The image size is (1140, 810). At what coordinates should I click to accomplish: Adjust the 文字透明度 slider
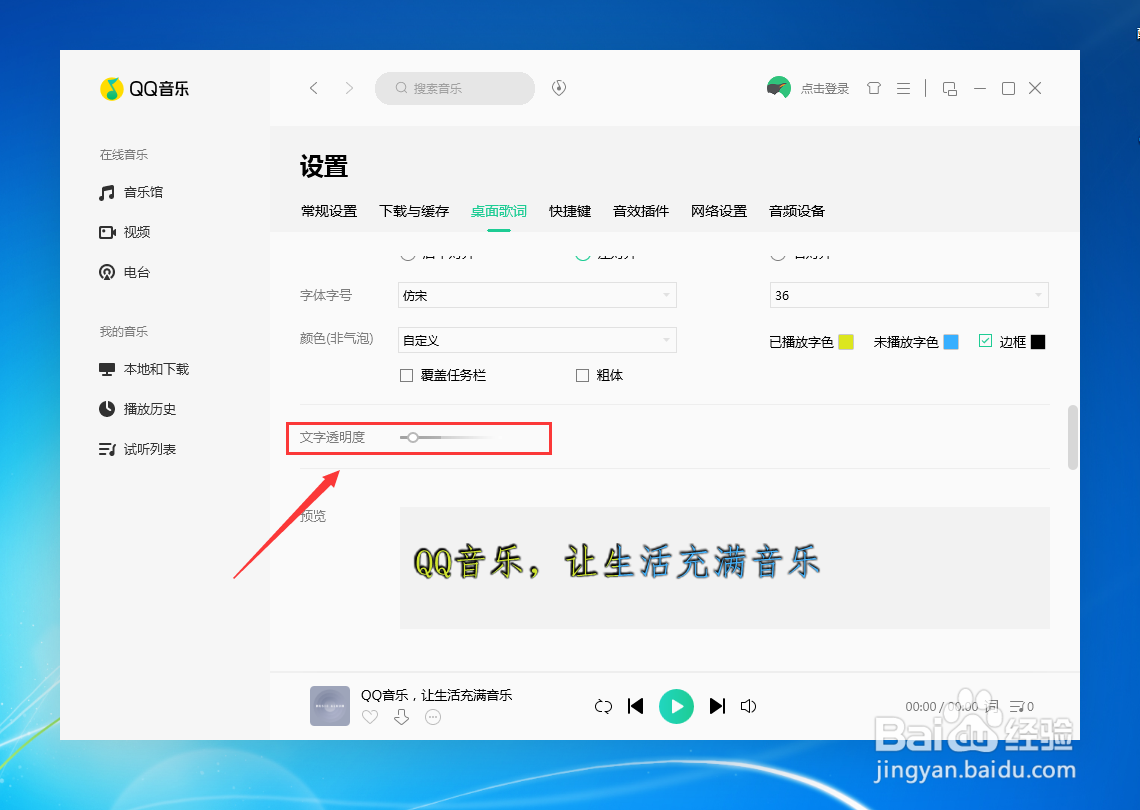[x=412, y=437]
